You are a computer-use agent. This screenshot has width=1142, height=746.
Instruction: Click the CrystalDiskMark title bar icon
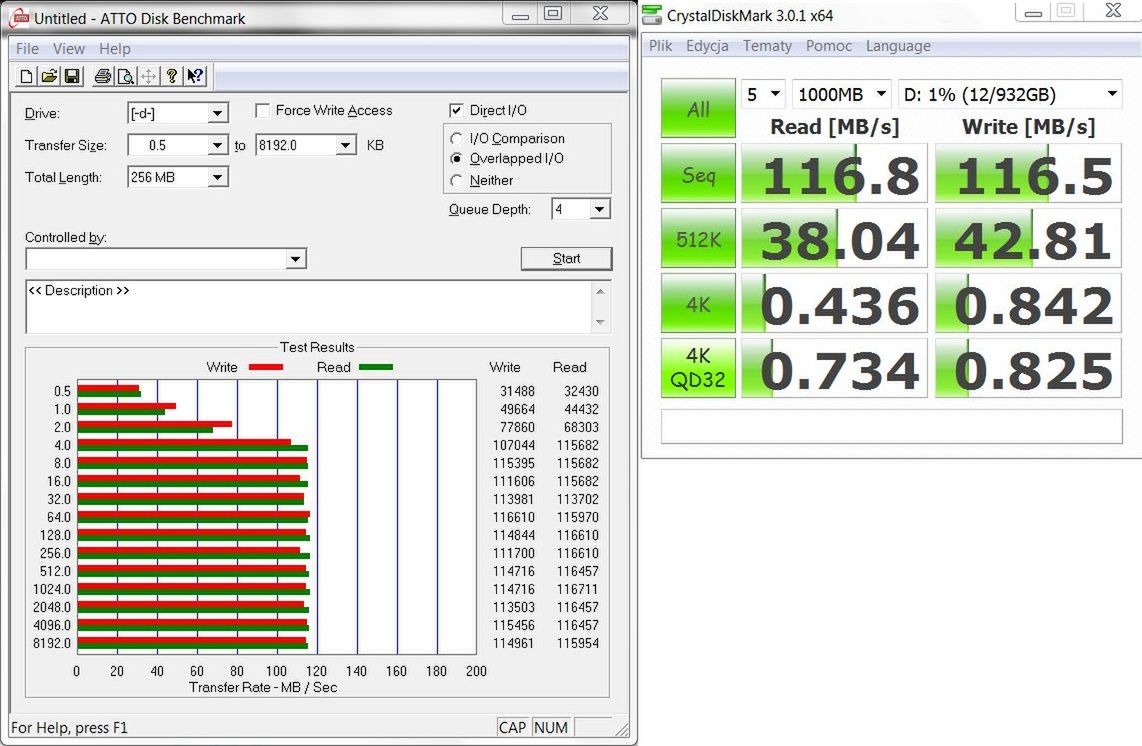pos(653,15)
